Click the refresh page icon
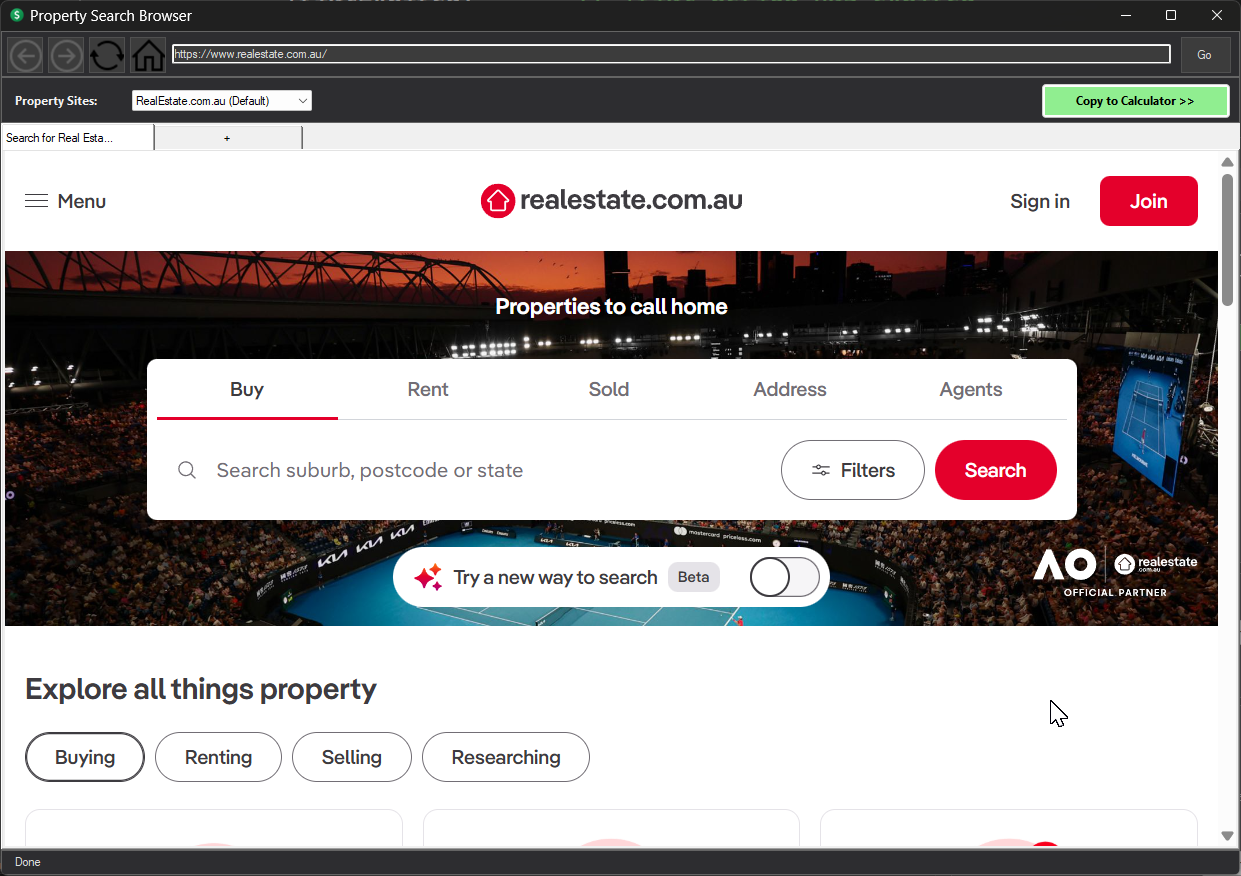 106,55
